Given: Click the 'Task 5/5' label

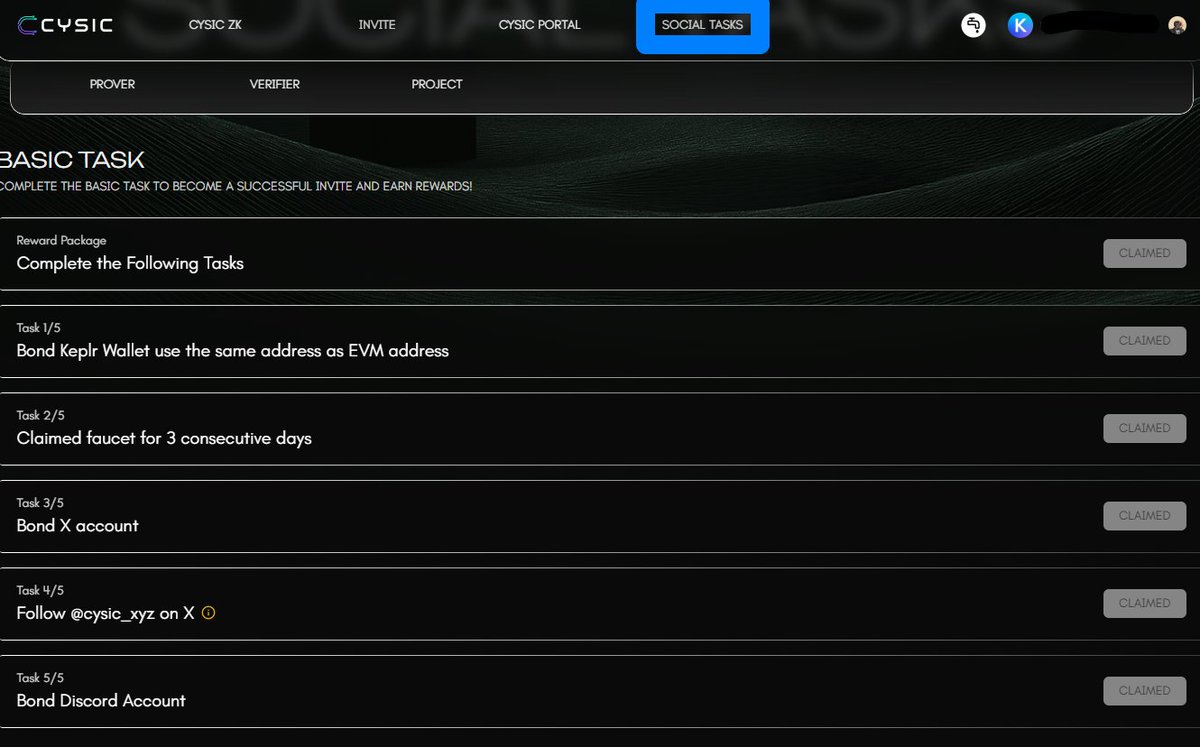Looking at the screenshot, I should 40,678.
